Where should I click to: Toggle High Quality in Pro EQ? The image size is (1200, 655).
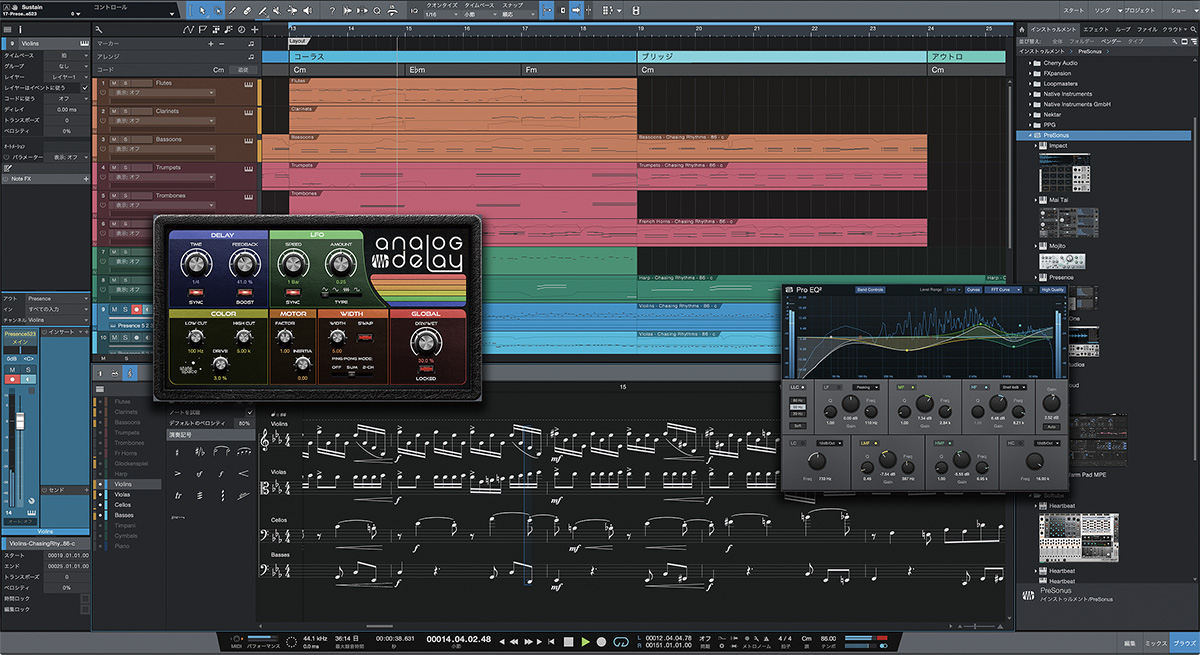[1053, 290]
